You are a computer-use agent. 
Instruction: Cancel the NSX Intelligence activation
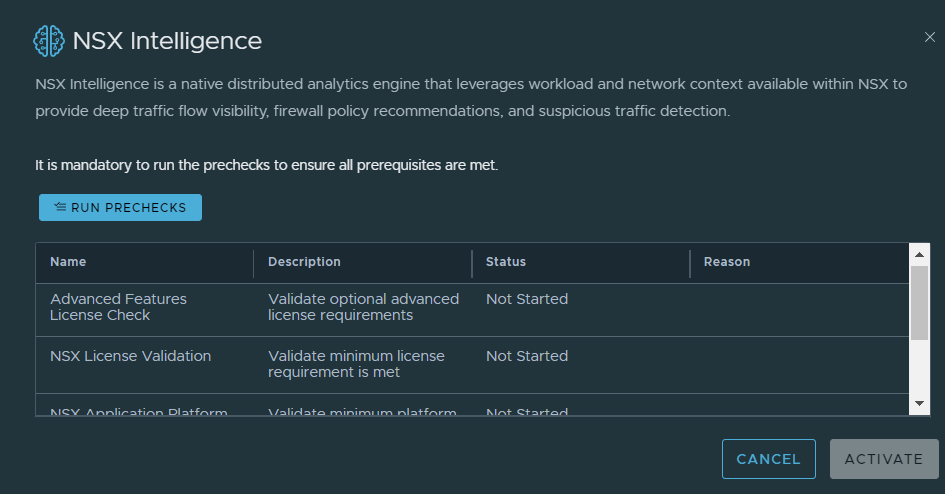(768, 459)
